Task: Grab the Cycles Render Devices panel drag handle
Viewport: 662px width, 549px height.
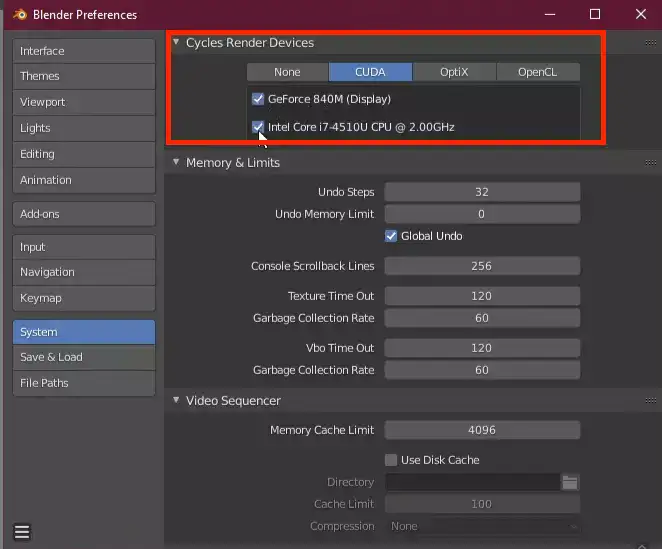Action: coord(651,43)
